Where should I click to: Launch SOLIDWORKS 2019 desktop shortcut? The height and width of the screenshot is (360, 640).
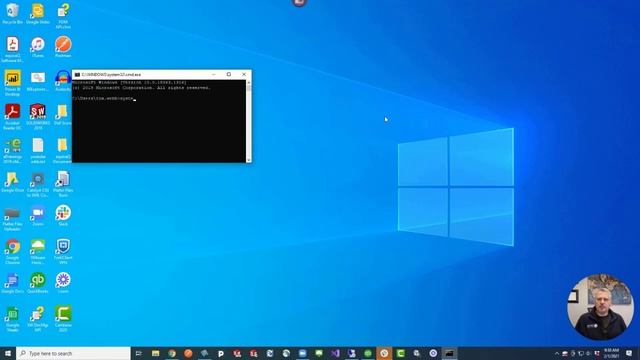click(38, 116)
